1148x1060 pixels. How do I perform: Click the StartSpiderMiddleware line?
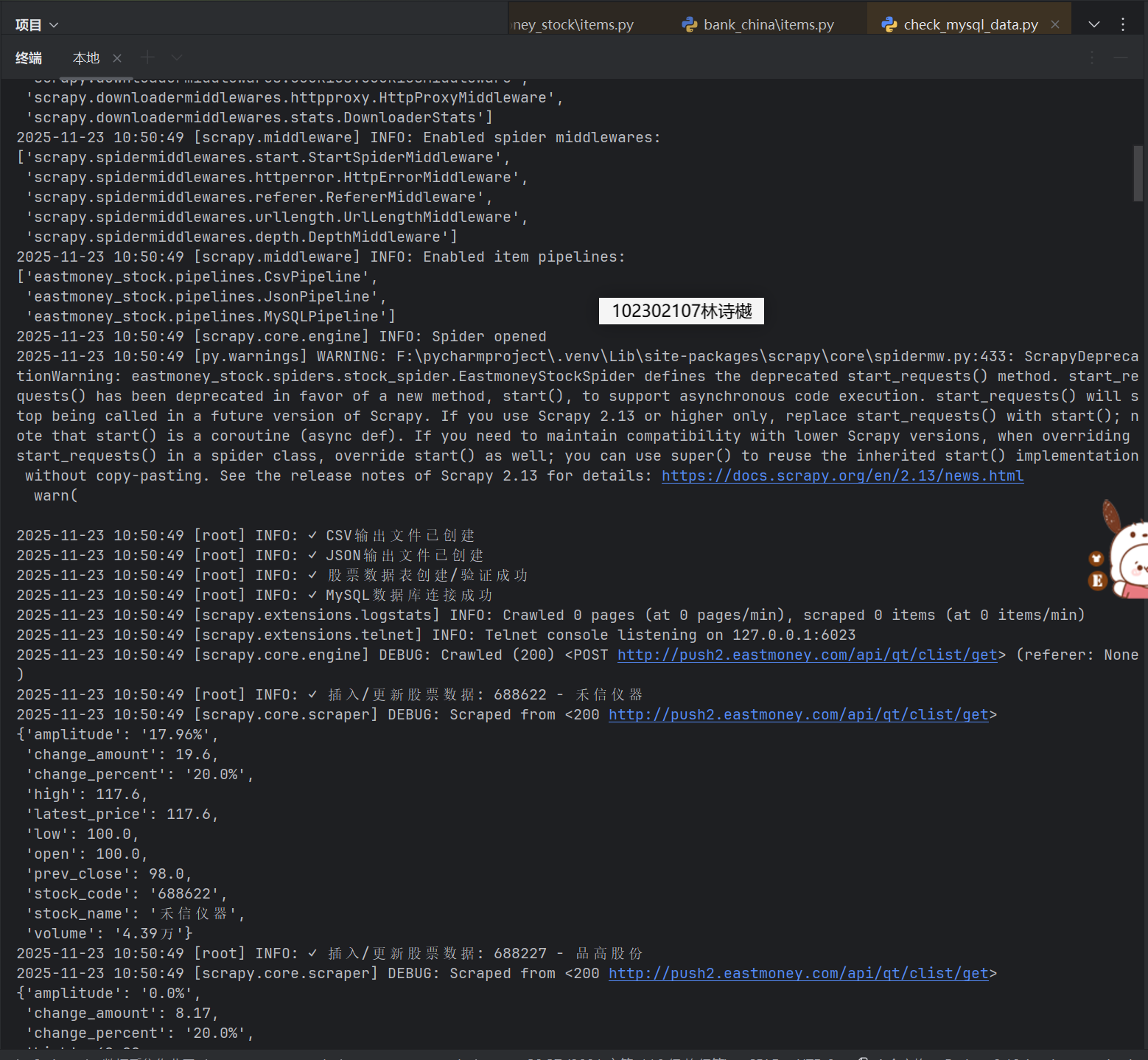[263, 157]
